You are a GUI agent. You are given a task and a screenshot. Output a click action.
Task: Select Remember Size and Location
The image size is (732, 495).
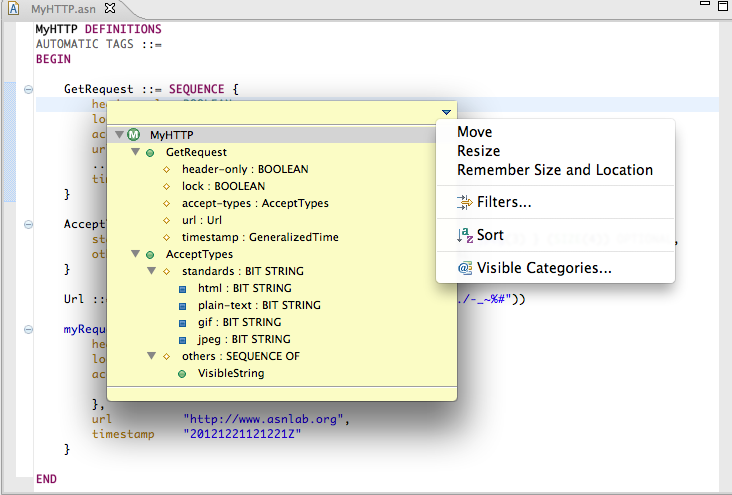pos(554,170)
